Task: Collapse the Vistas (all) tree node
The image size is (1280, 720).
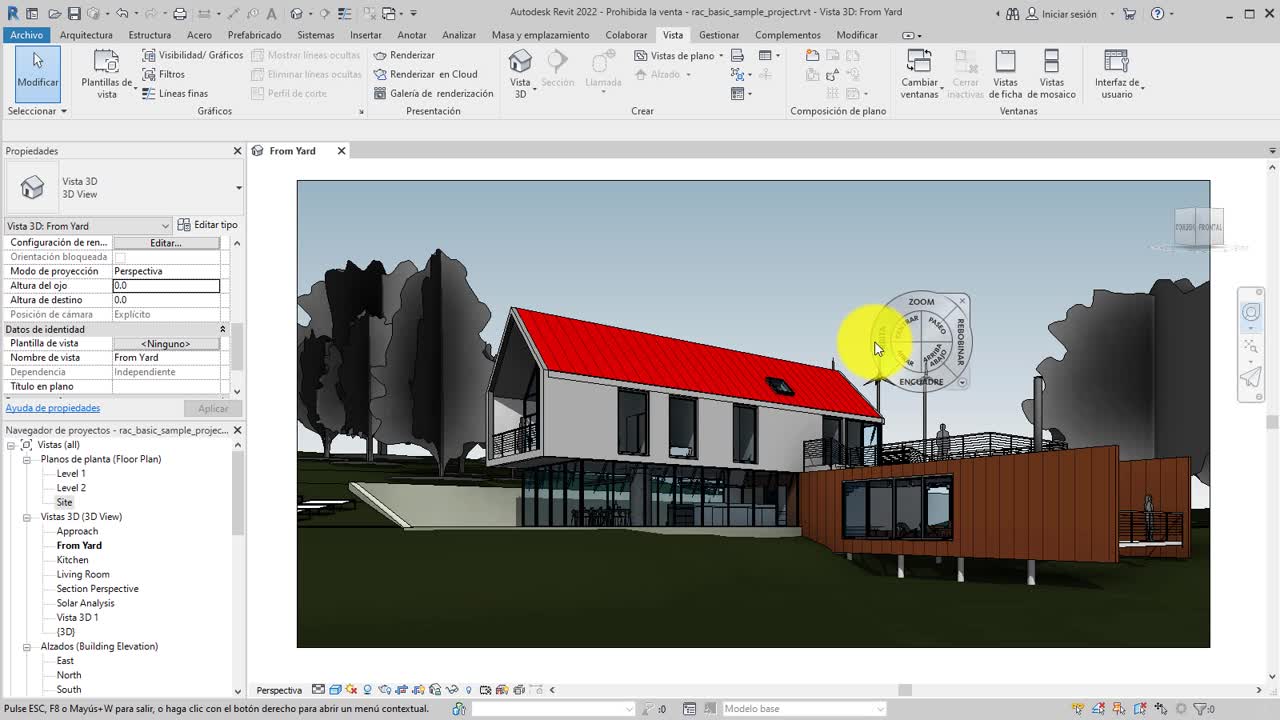Action: [x=11, y=445]
